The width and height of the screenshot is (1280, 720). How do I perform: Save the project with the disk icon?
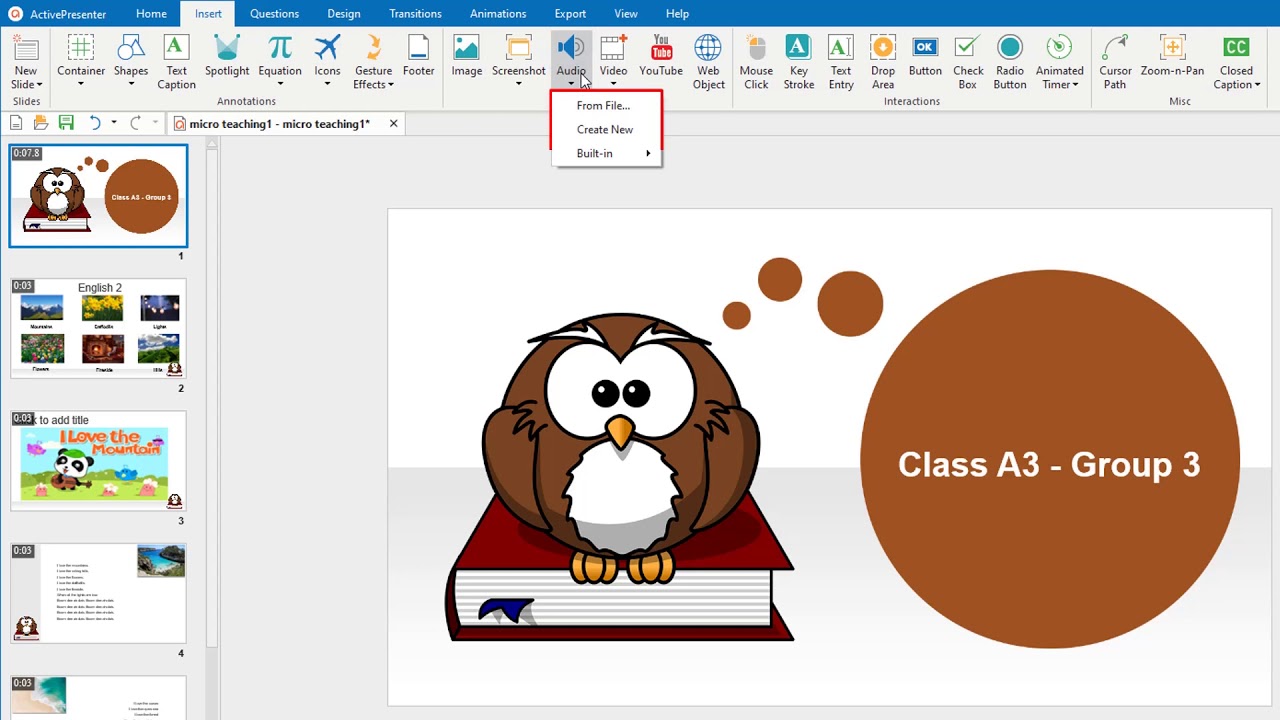(66, 123)
